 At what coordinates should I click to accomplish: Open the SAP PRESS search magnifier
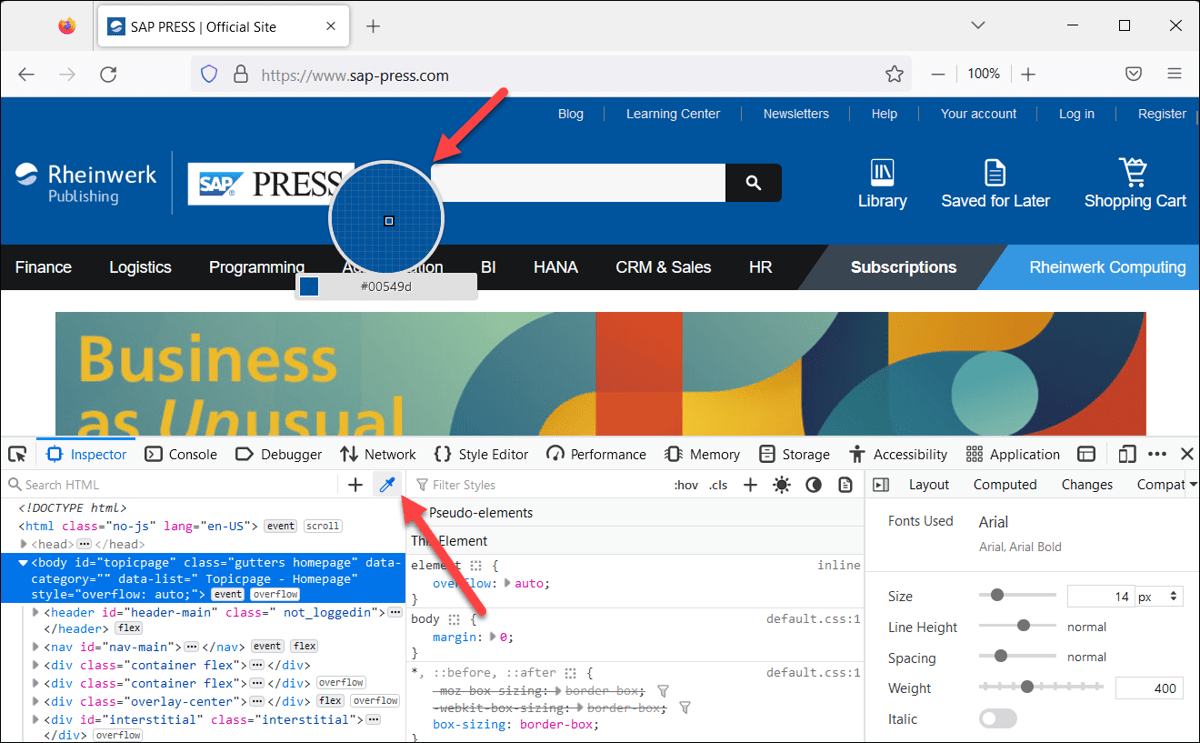coord(753,182)
